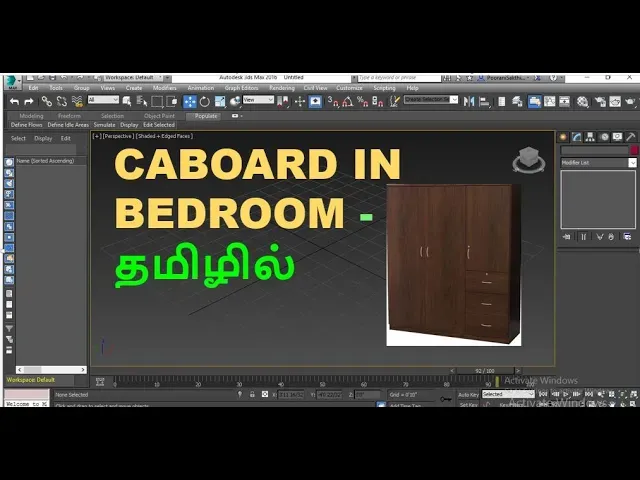
Task: Expand the Modifier List dropdown
Action: [x=632, y=162]
